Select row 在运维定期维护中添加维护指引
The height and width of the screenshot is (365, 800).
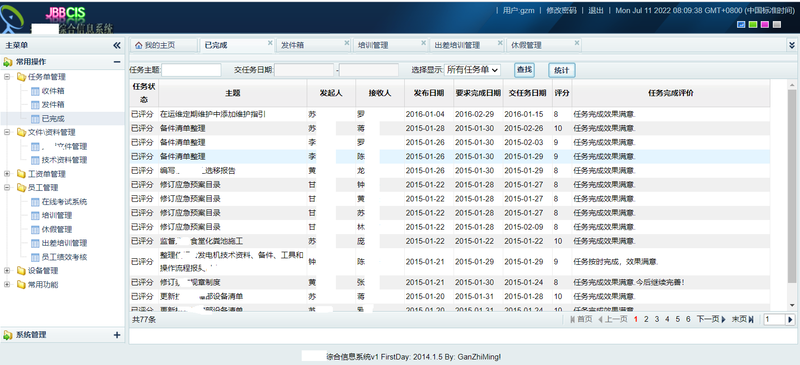(449, 114)
